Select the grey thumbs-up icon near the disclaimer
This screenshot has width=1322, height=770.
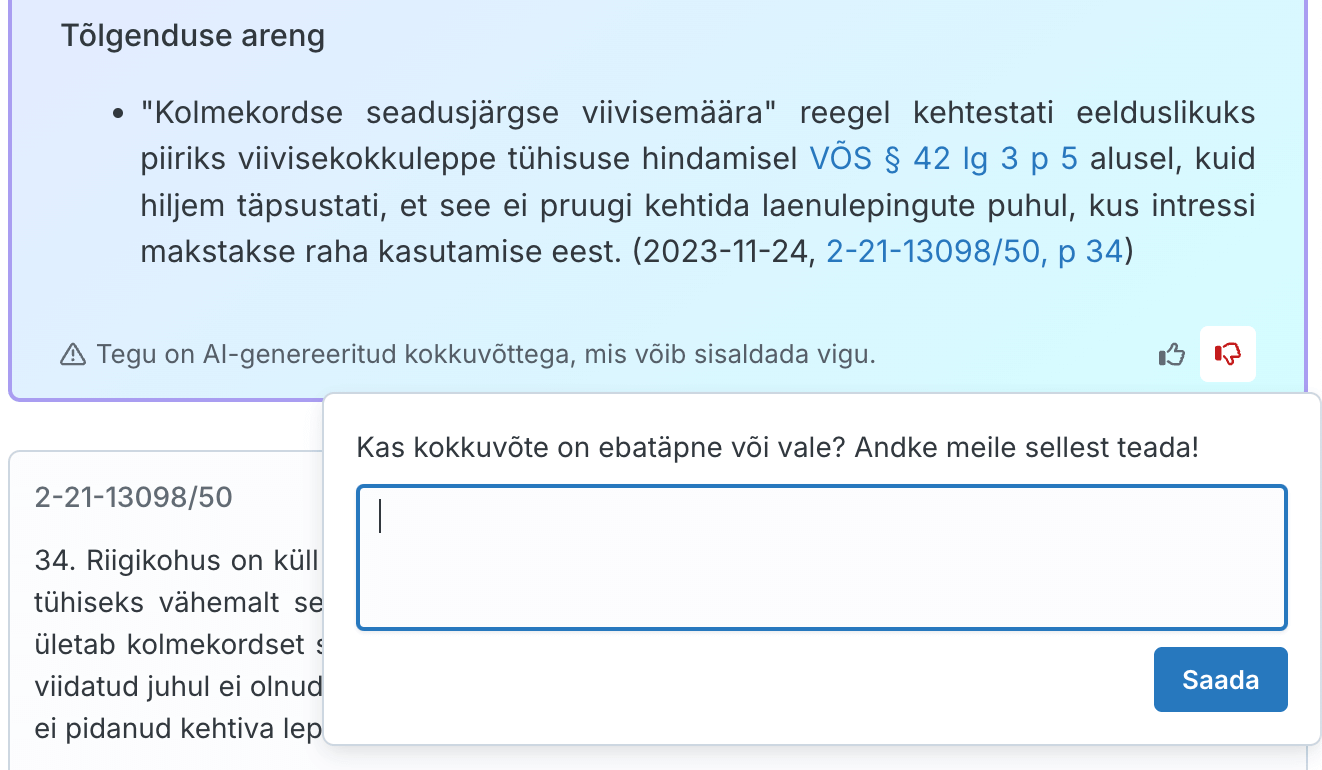(1171, 354)
